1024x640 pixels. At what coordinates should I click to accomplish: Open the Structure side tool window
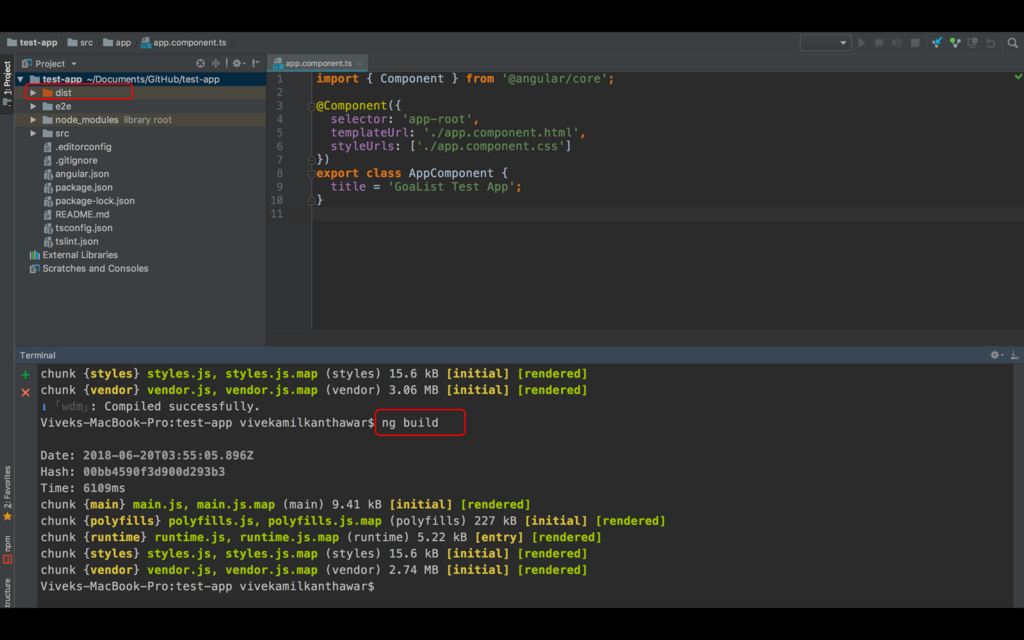(7, 593)
